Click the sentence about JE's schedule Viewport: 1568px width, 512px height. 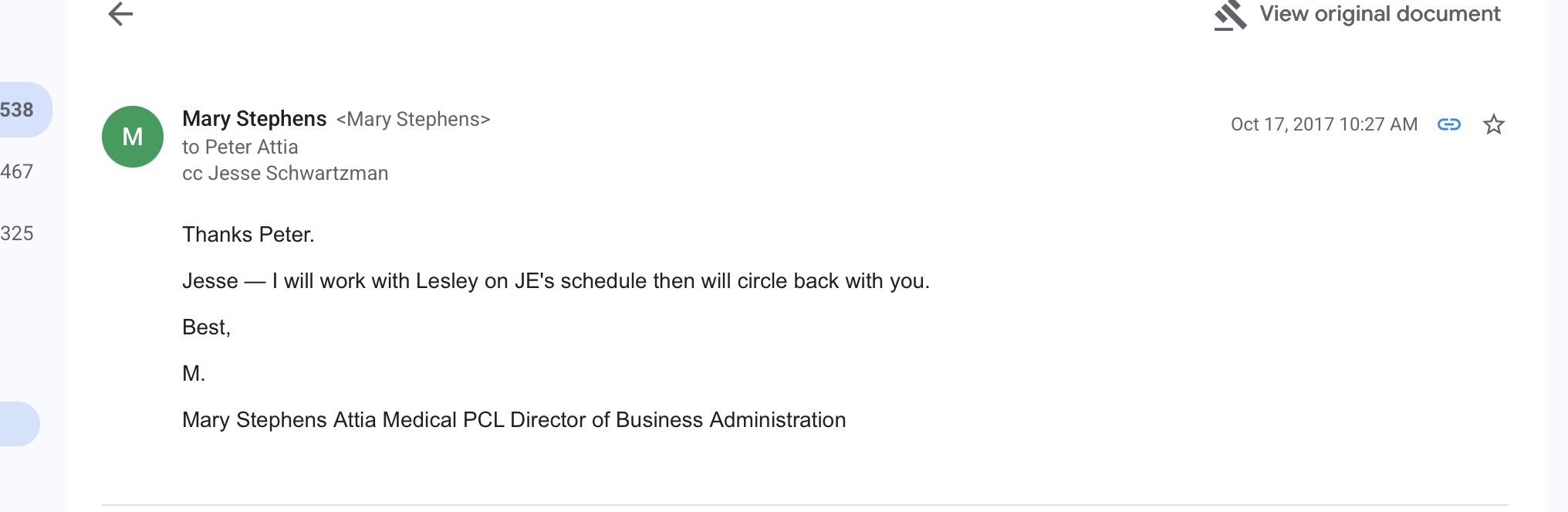(556, 281)
